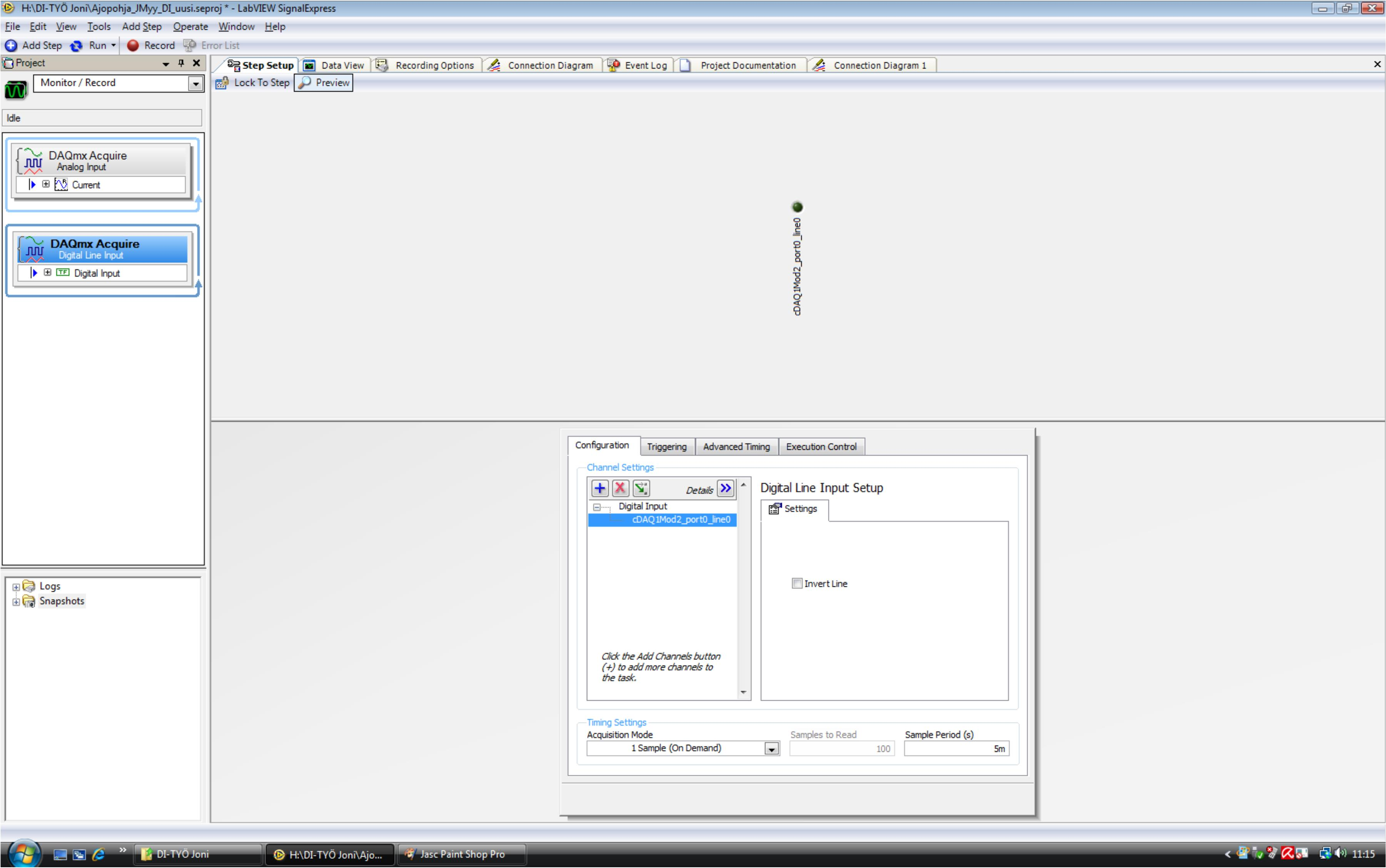Viewport: 1386px width, 868px height.
Task: Select the Logs tree item
Action: coord(49,586)
